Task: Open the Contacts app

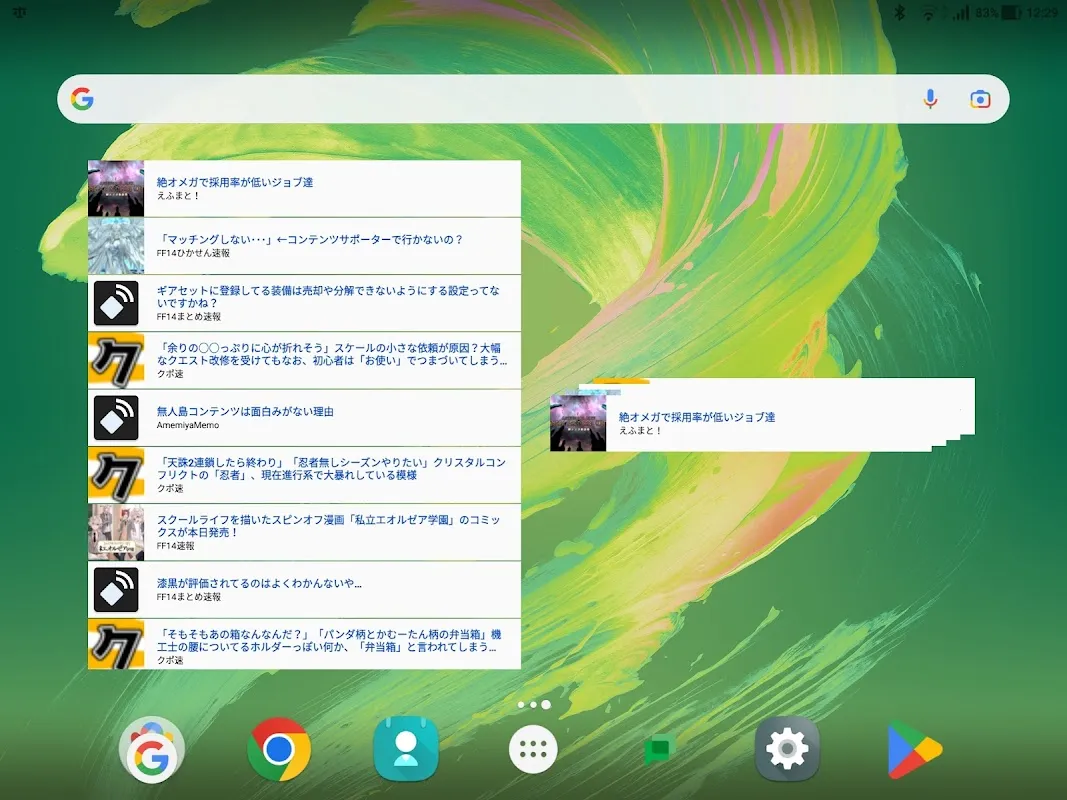Action: coord(406,748)
